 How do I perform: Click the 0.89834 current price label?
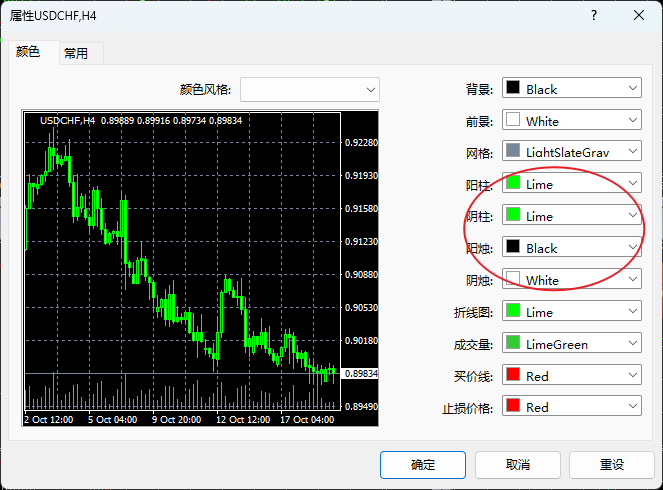pyautogui.click(x=360, y=374)
